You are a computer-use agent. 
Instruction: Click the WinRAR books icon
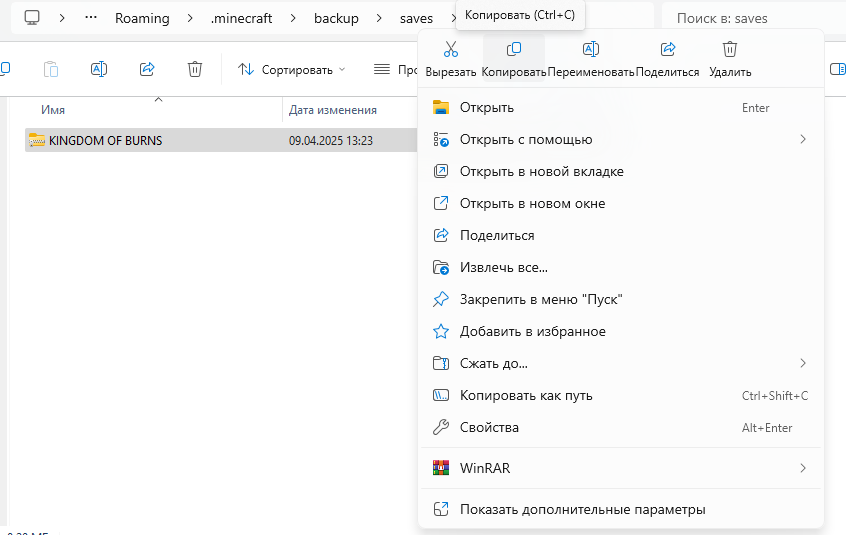coord(441,468)
